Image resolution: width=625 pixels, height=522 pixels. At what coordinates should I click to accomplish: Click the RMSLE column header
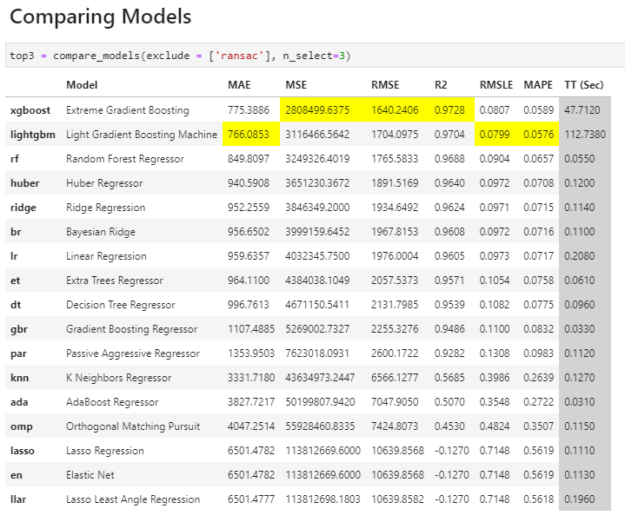point(496,85)
